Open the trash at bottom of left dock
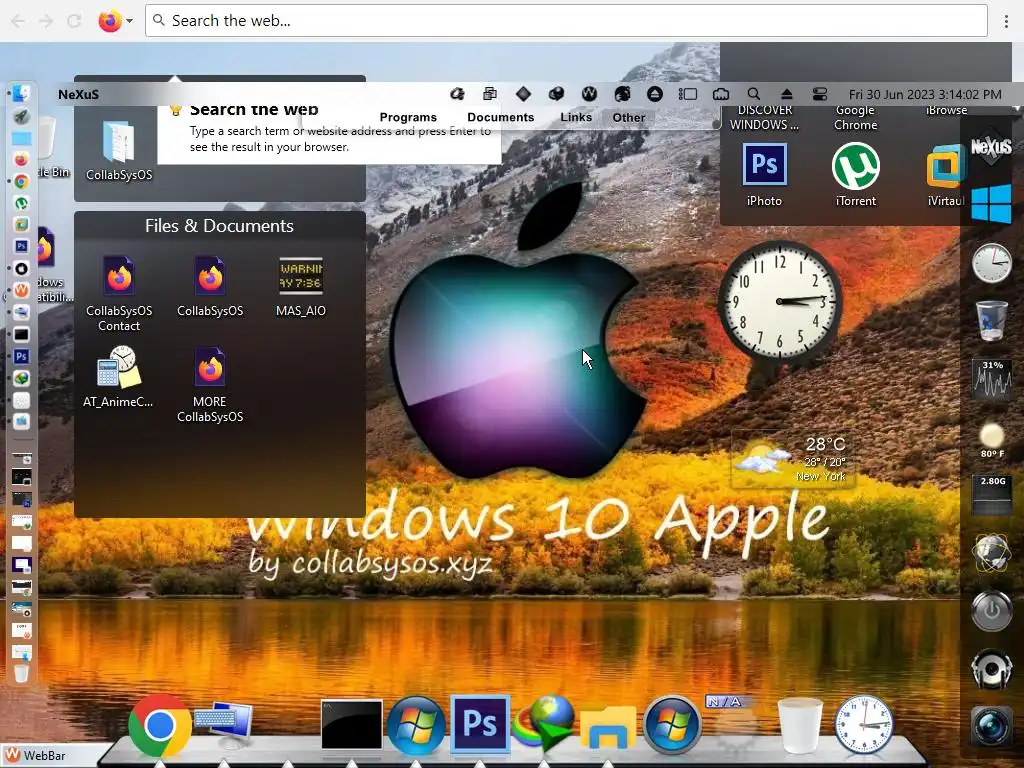1024x768 pixels. click(x=21, y=673)
